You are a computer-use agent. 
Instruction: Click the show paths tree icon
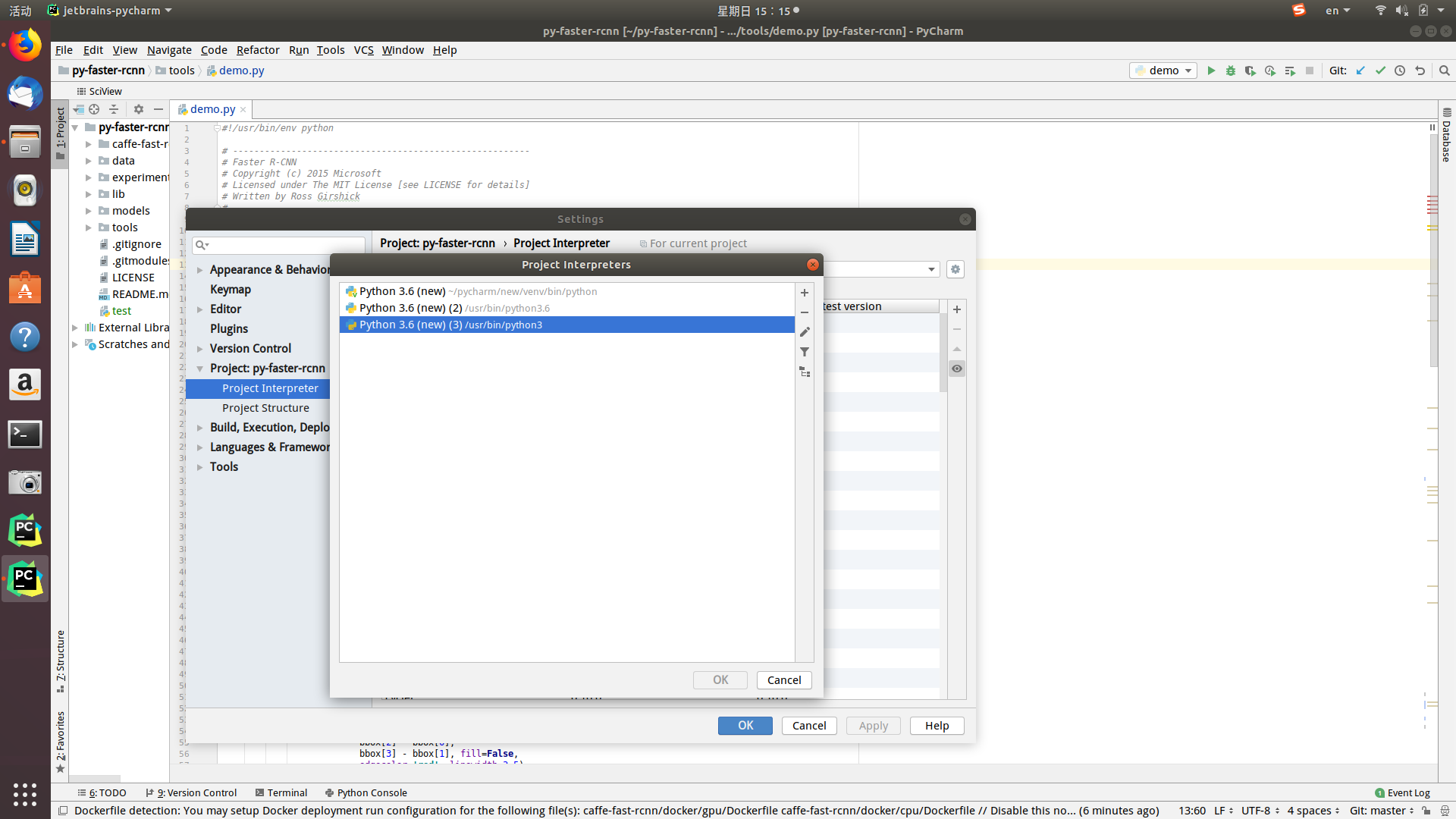click(x=805, y=372)
